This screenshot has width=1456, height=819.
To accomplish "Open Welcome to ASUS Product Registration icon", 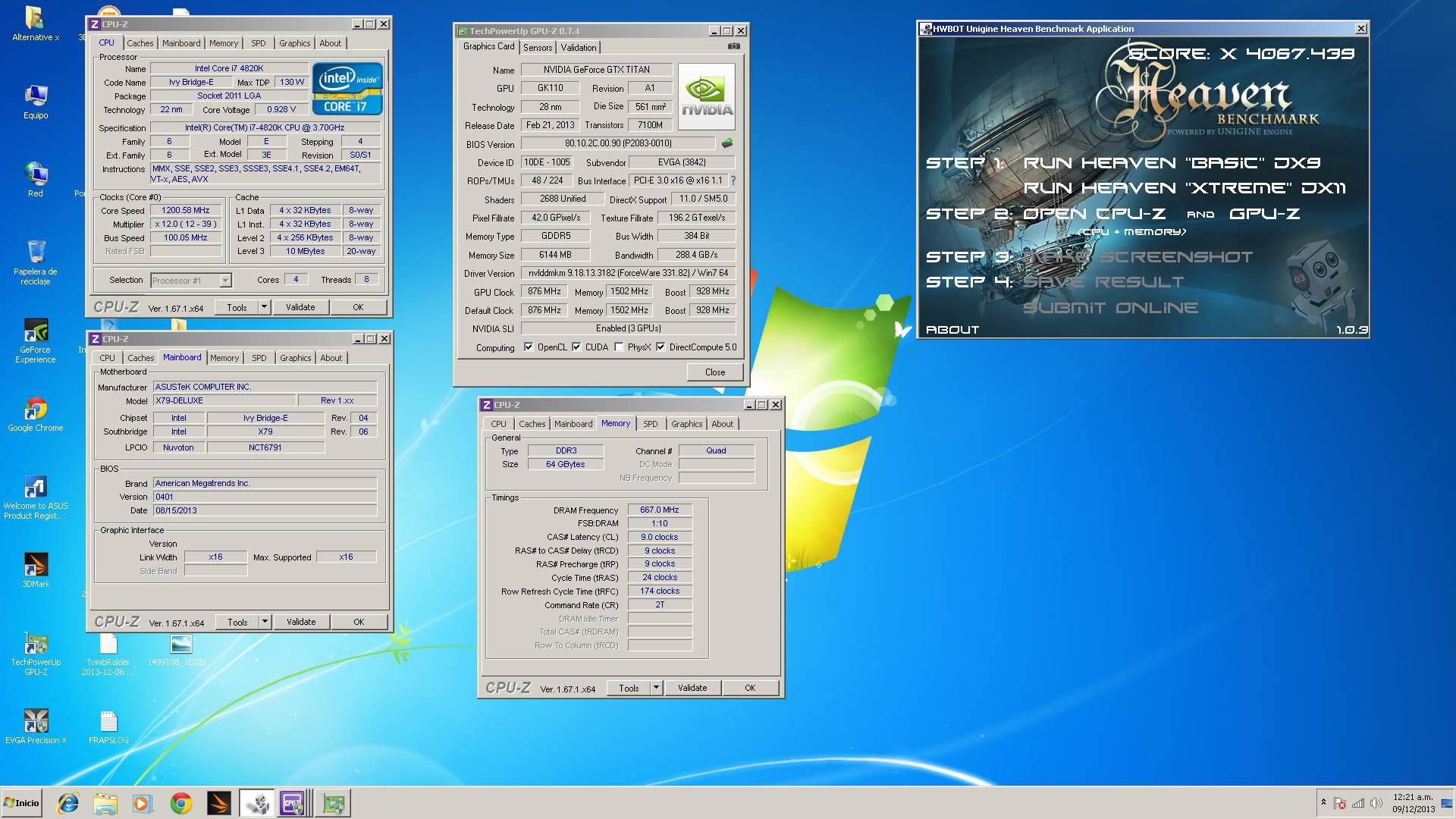I will click(x=35, y=497).
